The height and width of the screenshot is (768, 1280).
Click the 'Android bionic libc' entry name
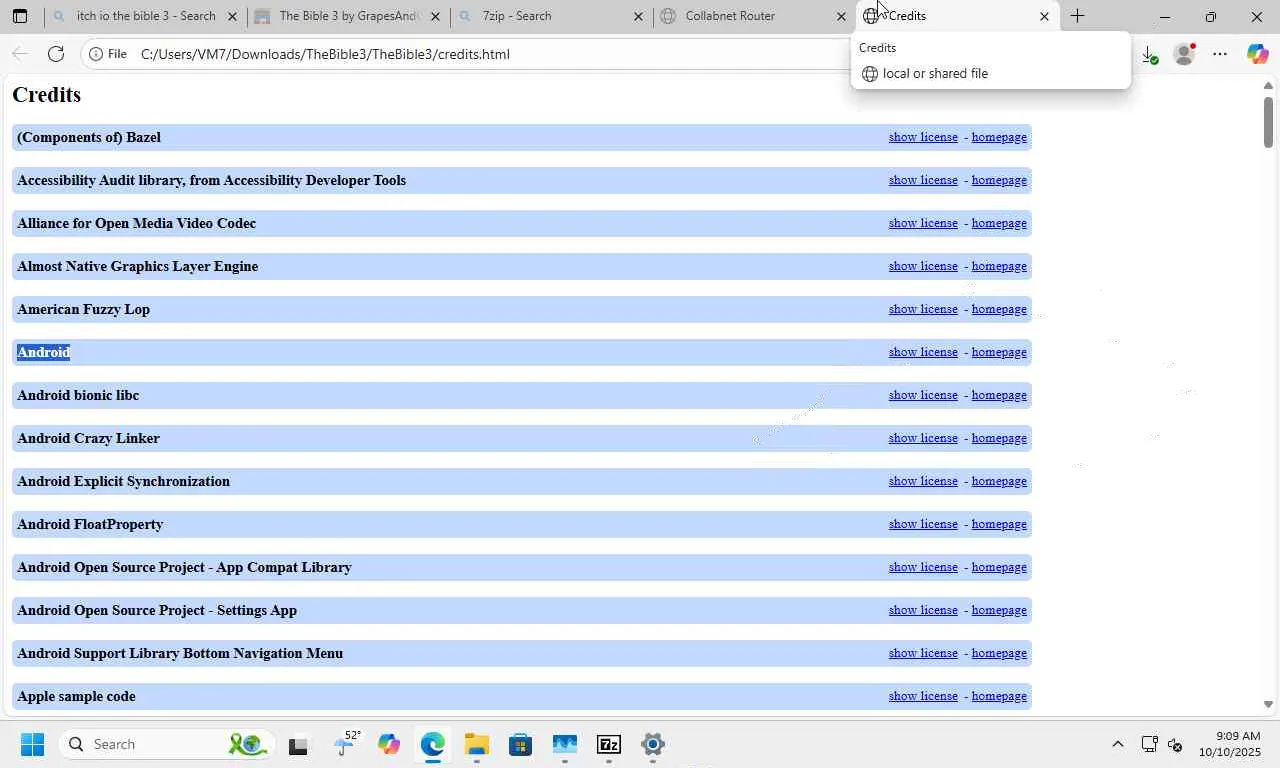[78, 395]
